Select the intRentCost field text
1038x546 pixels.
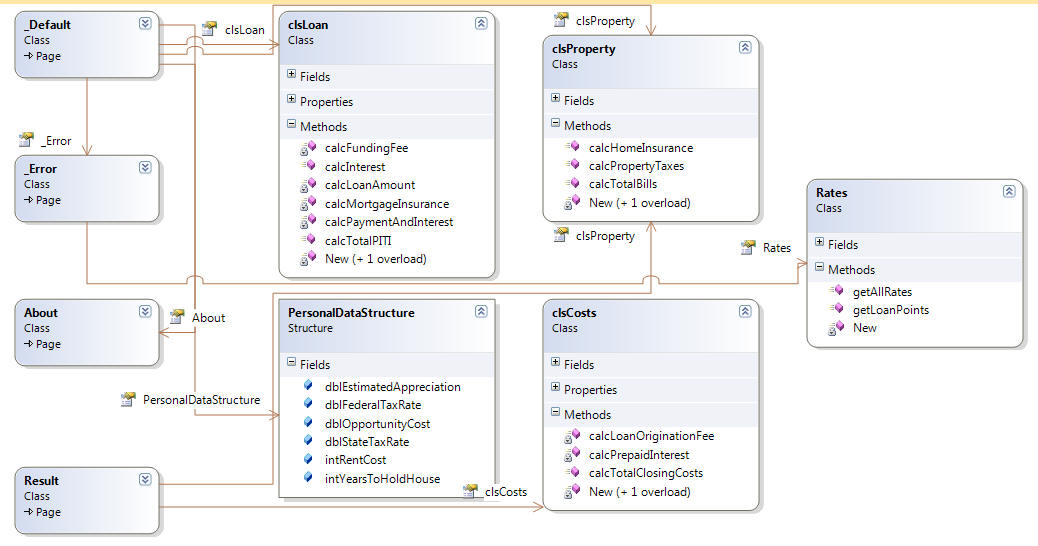pyautogui.click(x=355, y=459)
